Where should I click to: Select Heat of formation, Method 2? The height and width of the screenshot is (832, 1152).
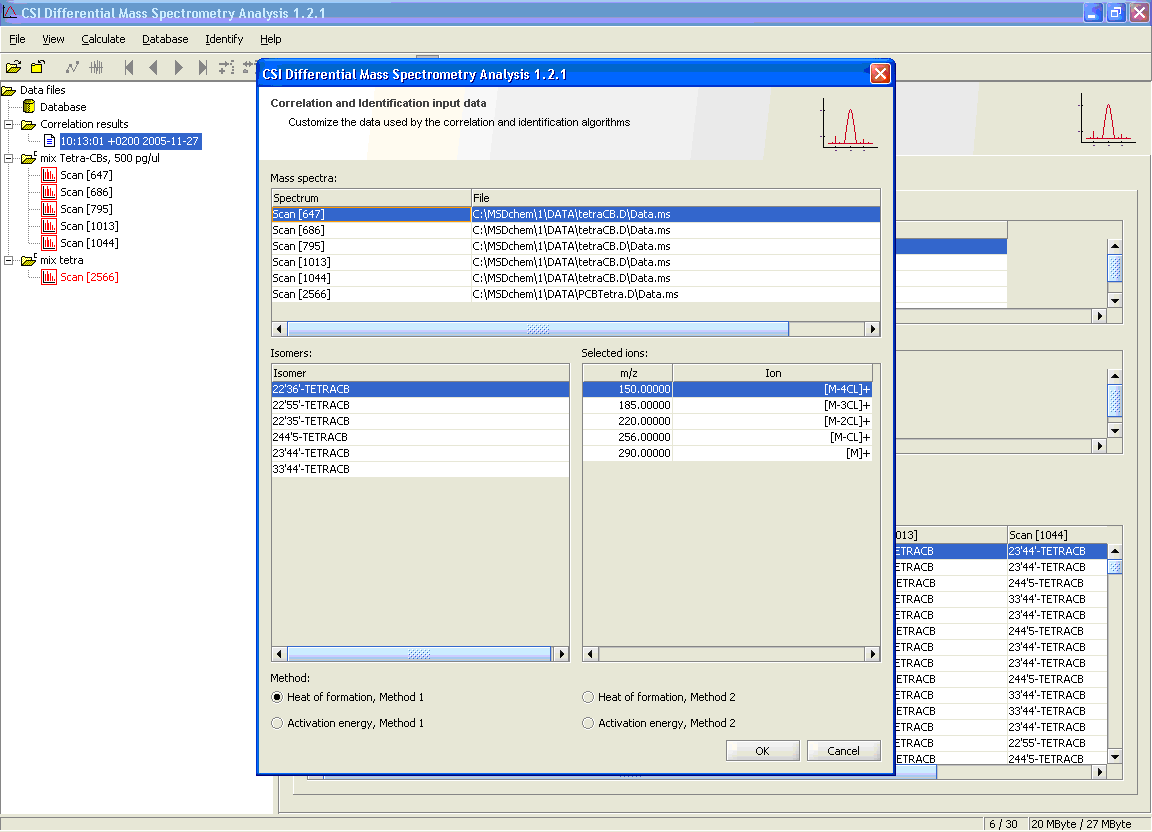pos(588,697)
